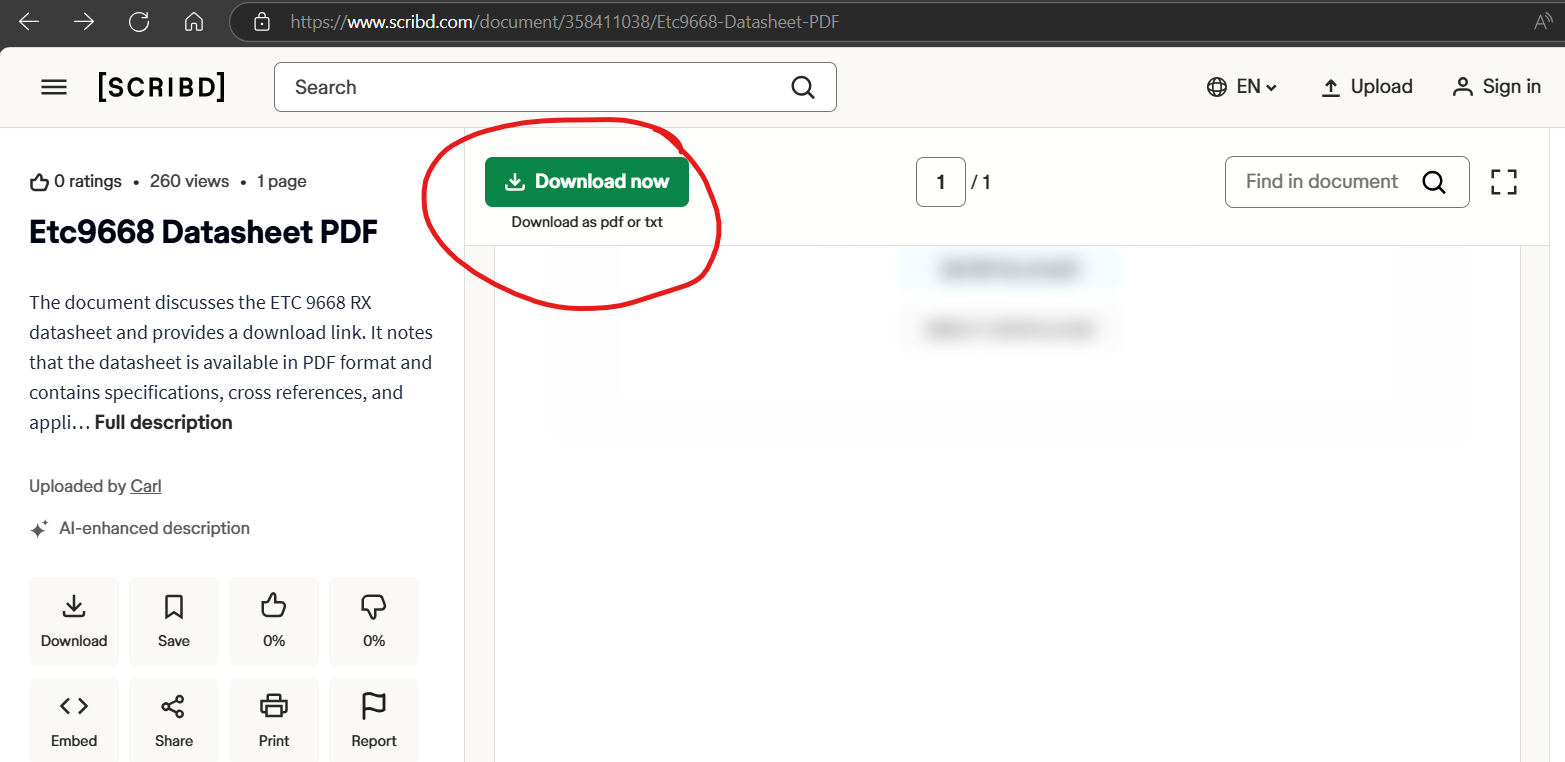This screenshot has width=1565, height=762.
Task: Open the Embed code tile
Action: (74, 720)
